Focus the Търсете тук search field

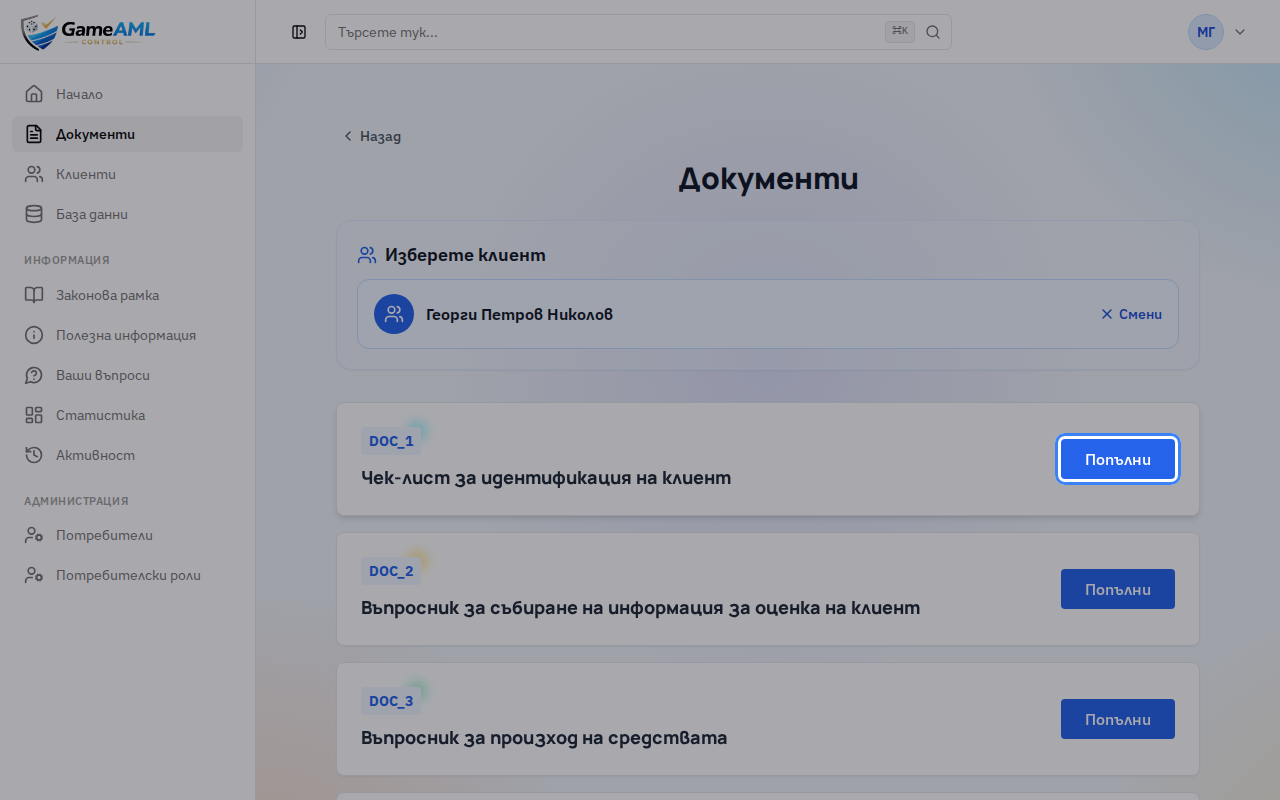(638, 32)
